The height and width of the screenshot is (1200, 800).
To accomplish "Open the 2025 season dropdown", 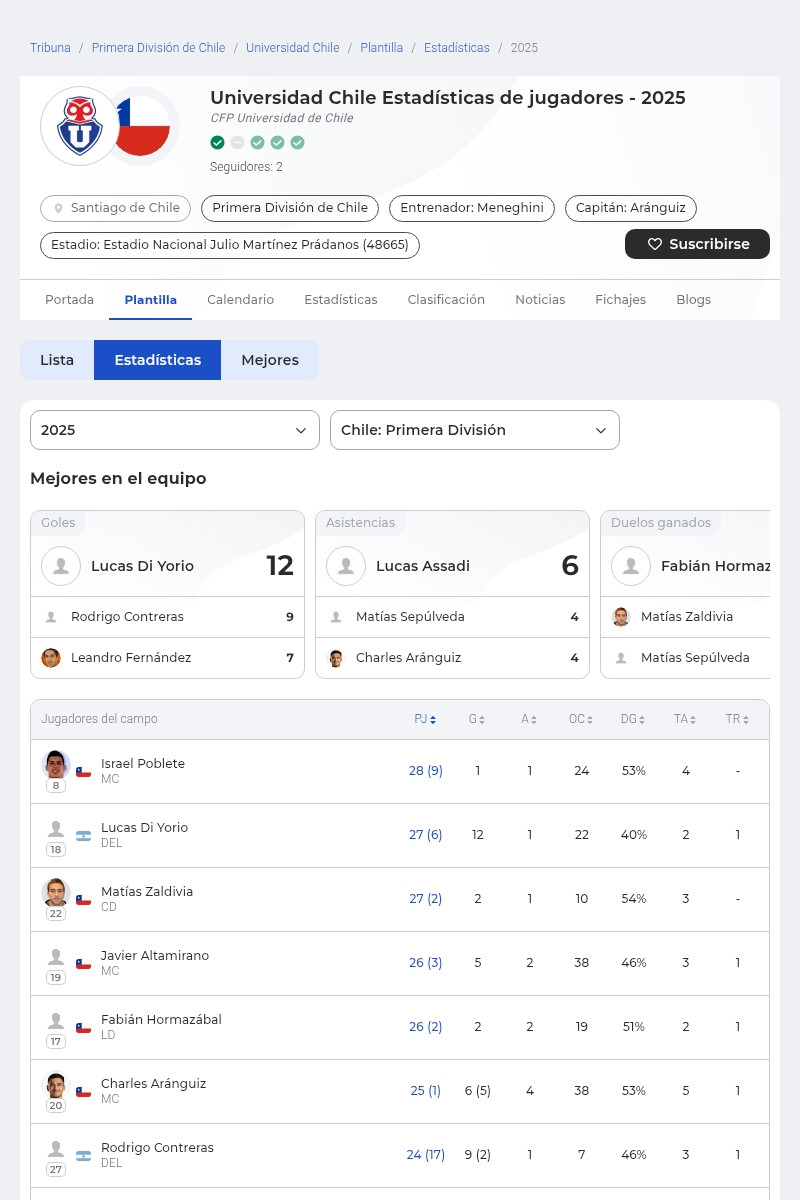I will tap(175, 430).
